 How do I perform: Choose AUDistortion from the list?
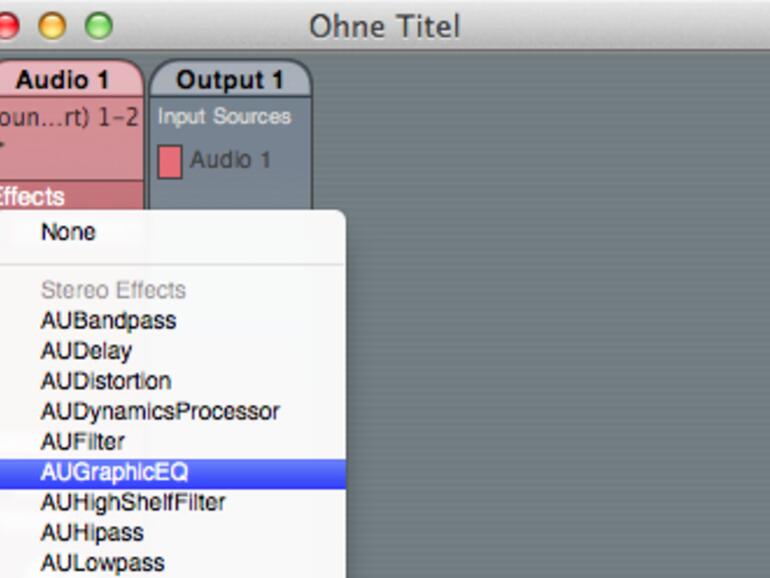(106, 381)
